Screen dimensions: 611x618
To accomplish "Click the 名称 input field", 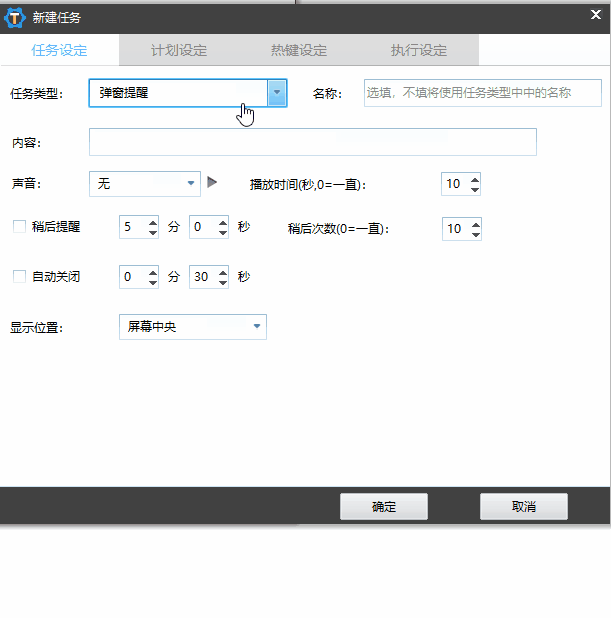I will (482, 93).
